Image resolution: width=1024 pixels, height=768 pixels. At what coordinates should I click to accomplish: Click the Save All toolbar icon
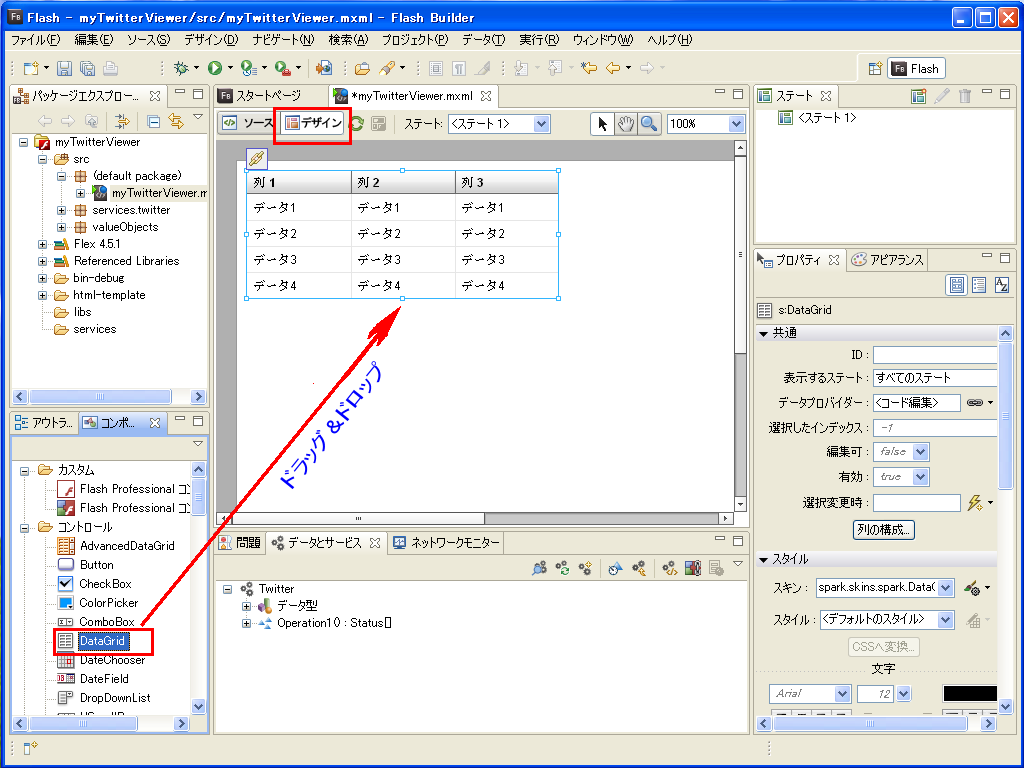tap(87, 68)
